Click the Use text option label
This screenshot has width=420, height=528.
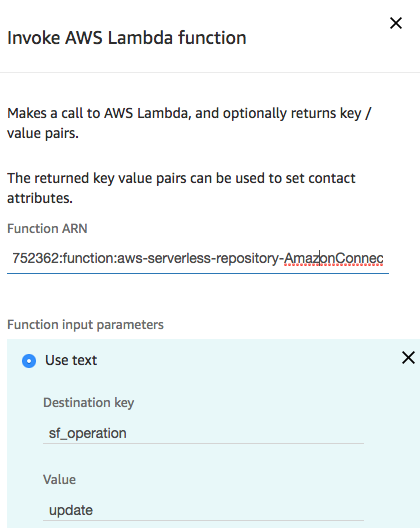pos(71,360)
